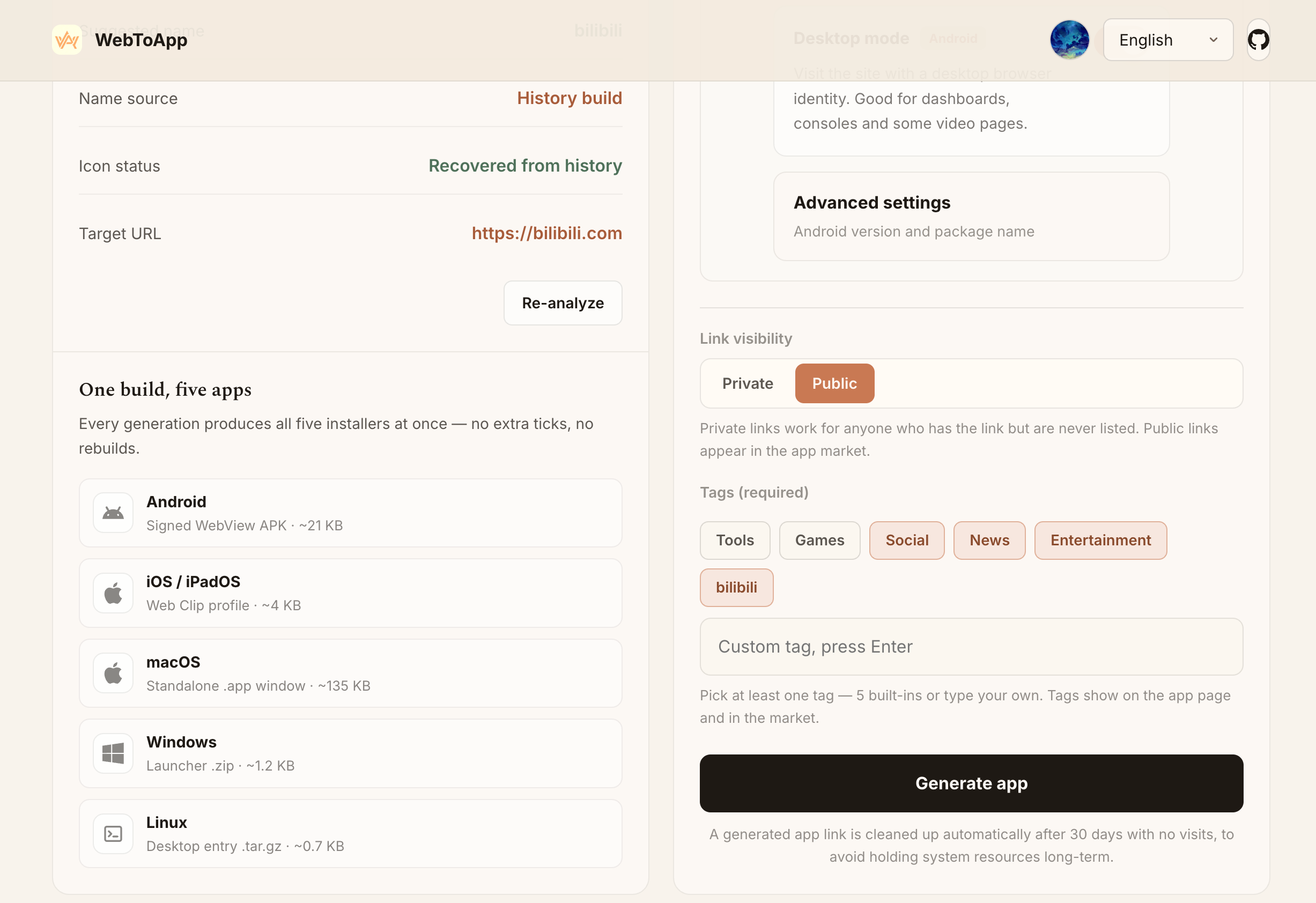Select the Windows card title

[181, 742]
